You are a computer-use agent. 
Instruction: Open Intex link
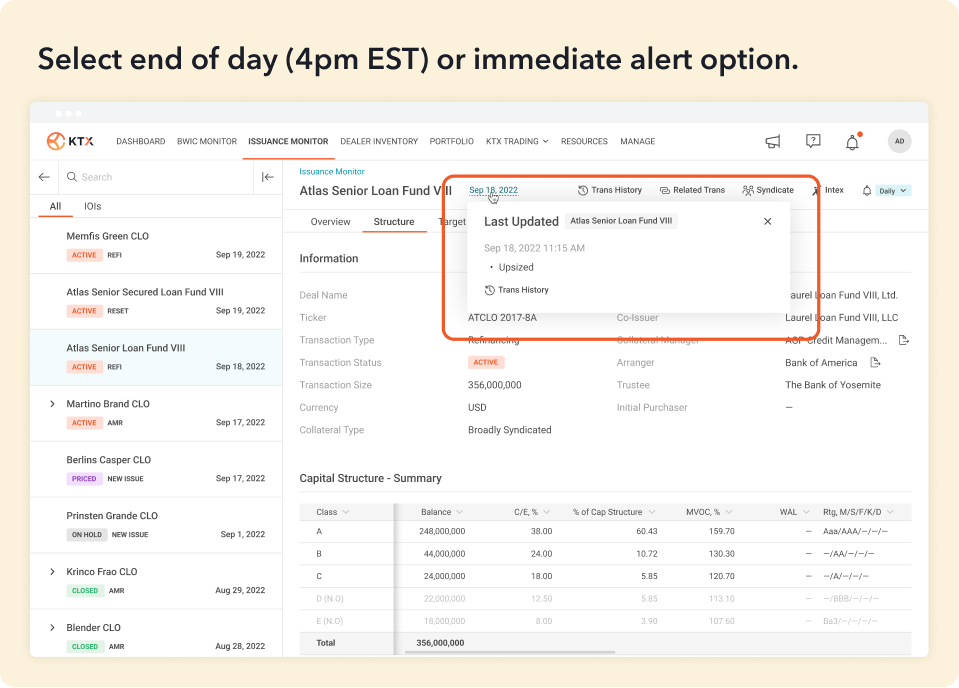(828, 190)
